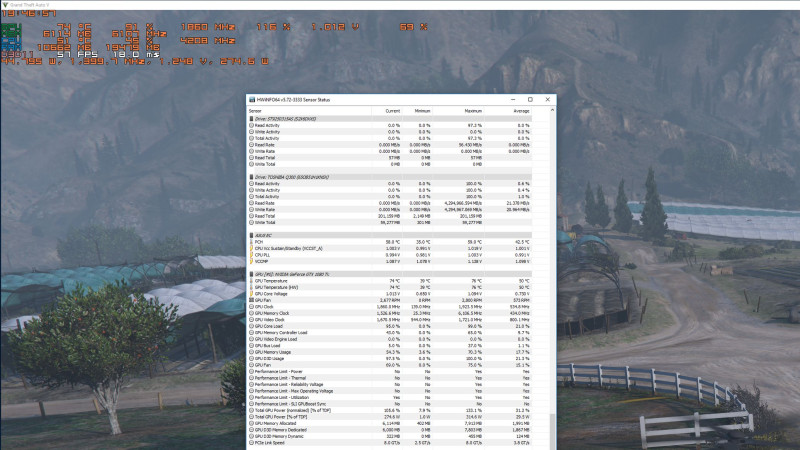Select the GPU Memory Controller Load row
The width and height of the screenshot is (800, 450).
389,333
